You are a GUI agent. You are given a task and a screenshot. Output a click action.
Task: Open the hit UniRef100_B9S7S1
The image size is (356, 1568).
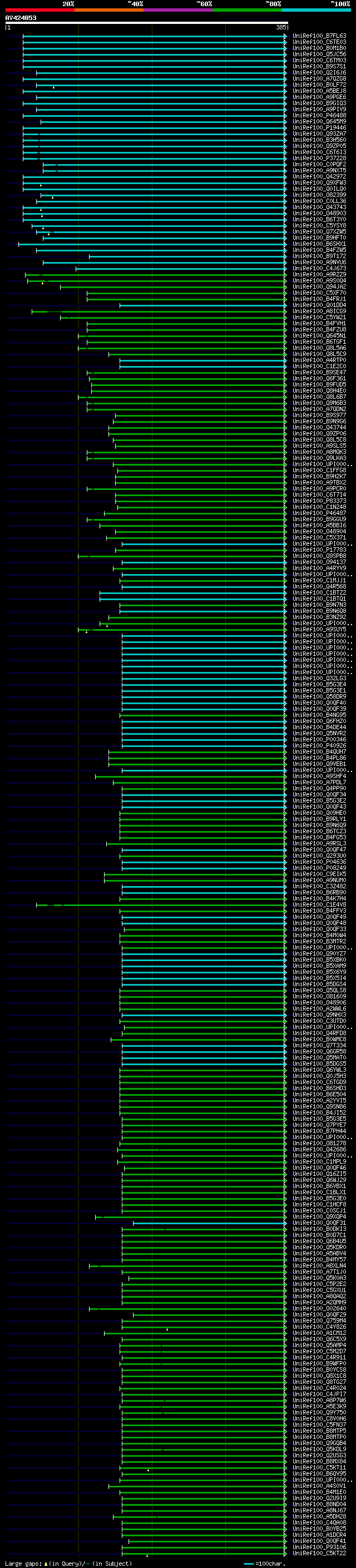319,66
